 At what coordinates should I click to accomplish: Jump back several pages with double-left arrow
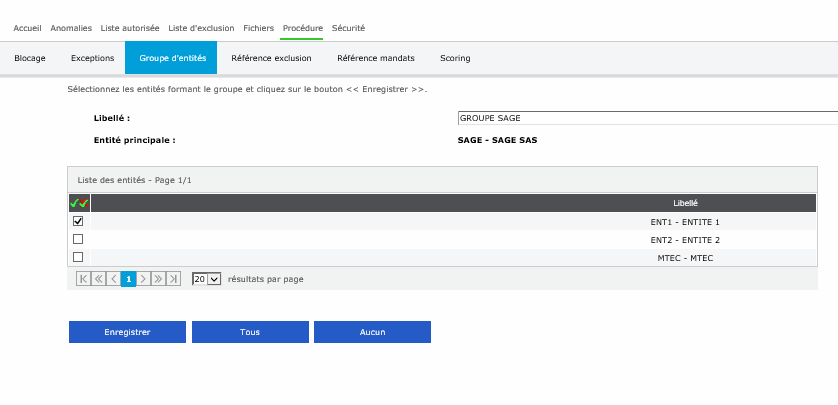click(98, 279)
